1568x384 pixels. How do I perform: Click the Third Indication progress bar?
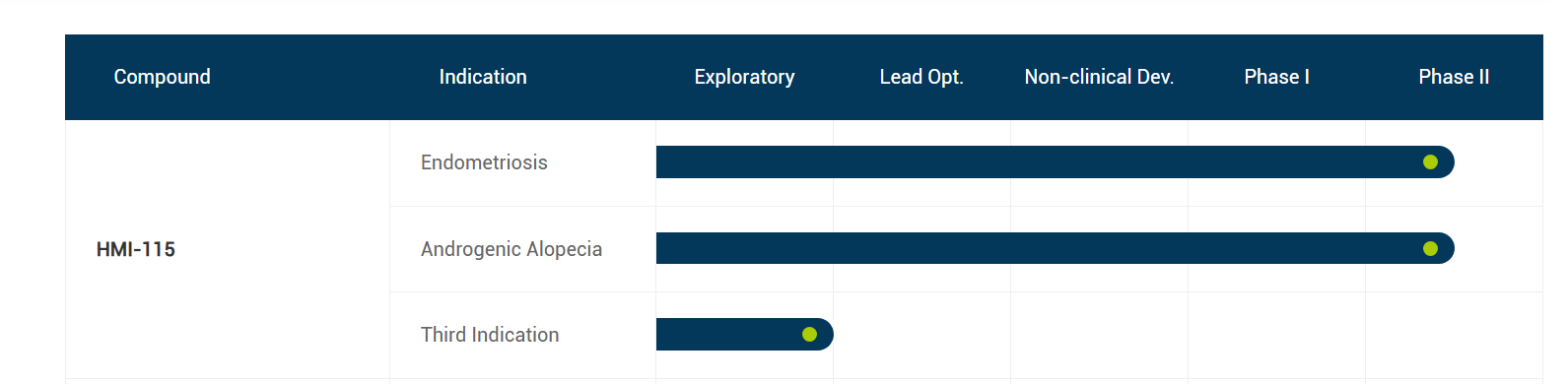tap(745, 335)
